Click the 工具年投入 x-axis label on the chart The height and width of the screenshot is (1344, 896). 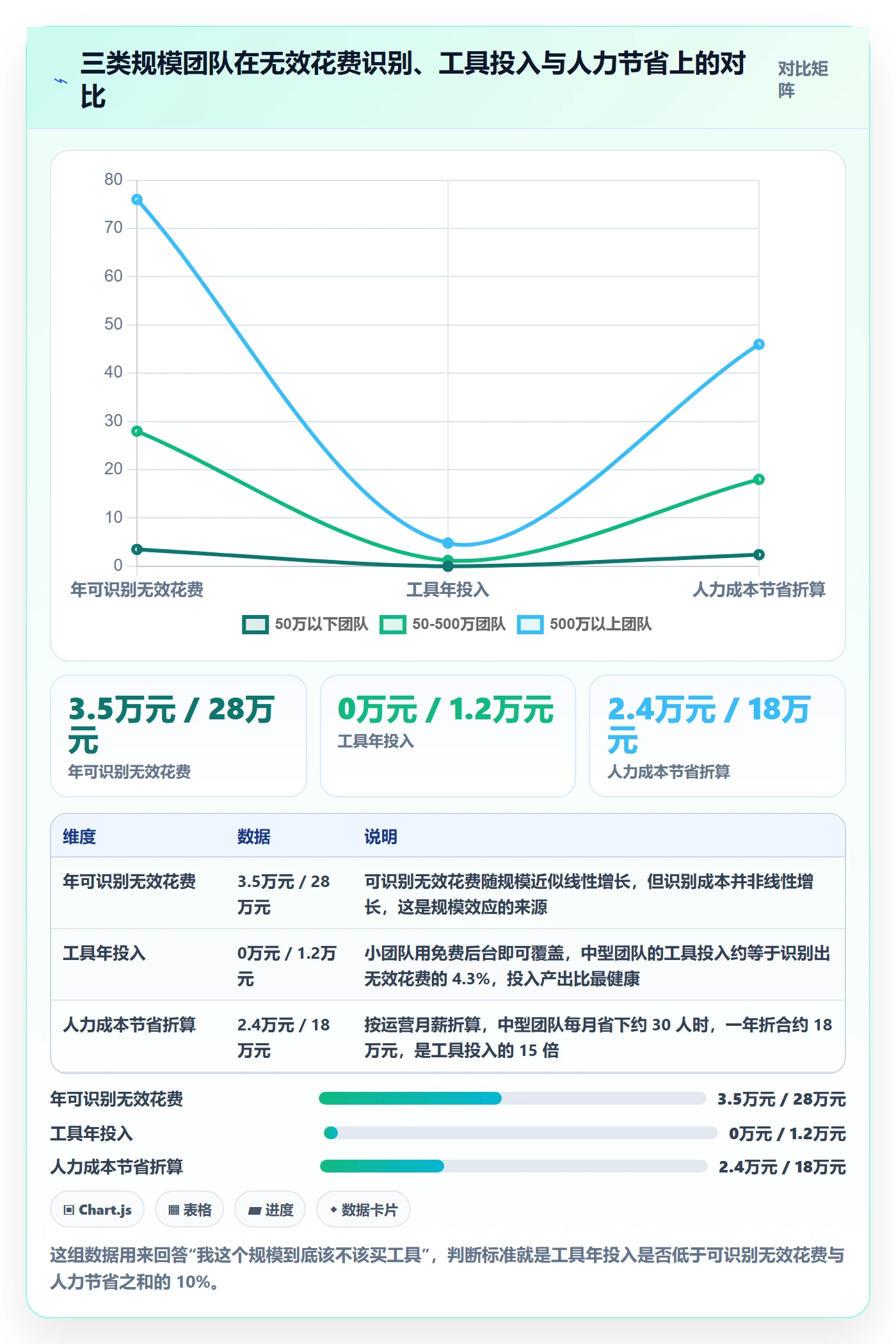tap(448, 589)
